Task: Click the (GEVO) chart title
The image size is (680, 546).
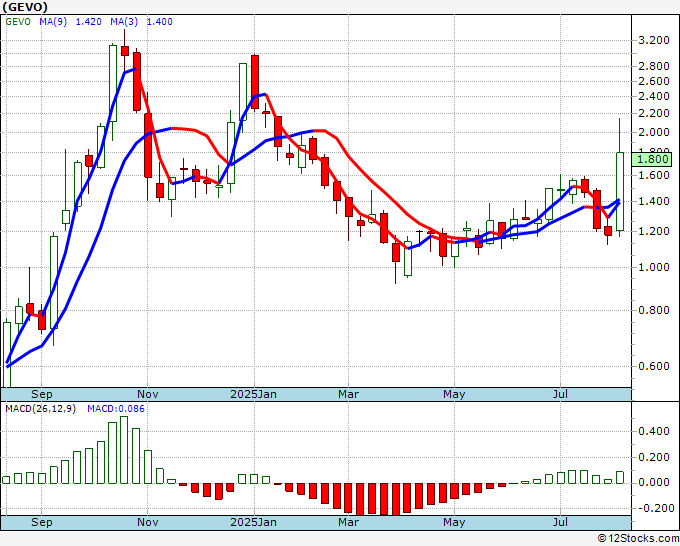Action: pos(25,7)
